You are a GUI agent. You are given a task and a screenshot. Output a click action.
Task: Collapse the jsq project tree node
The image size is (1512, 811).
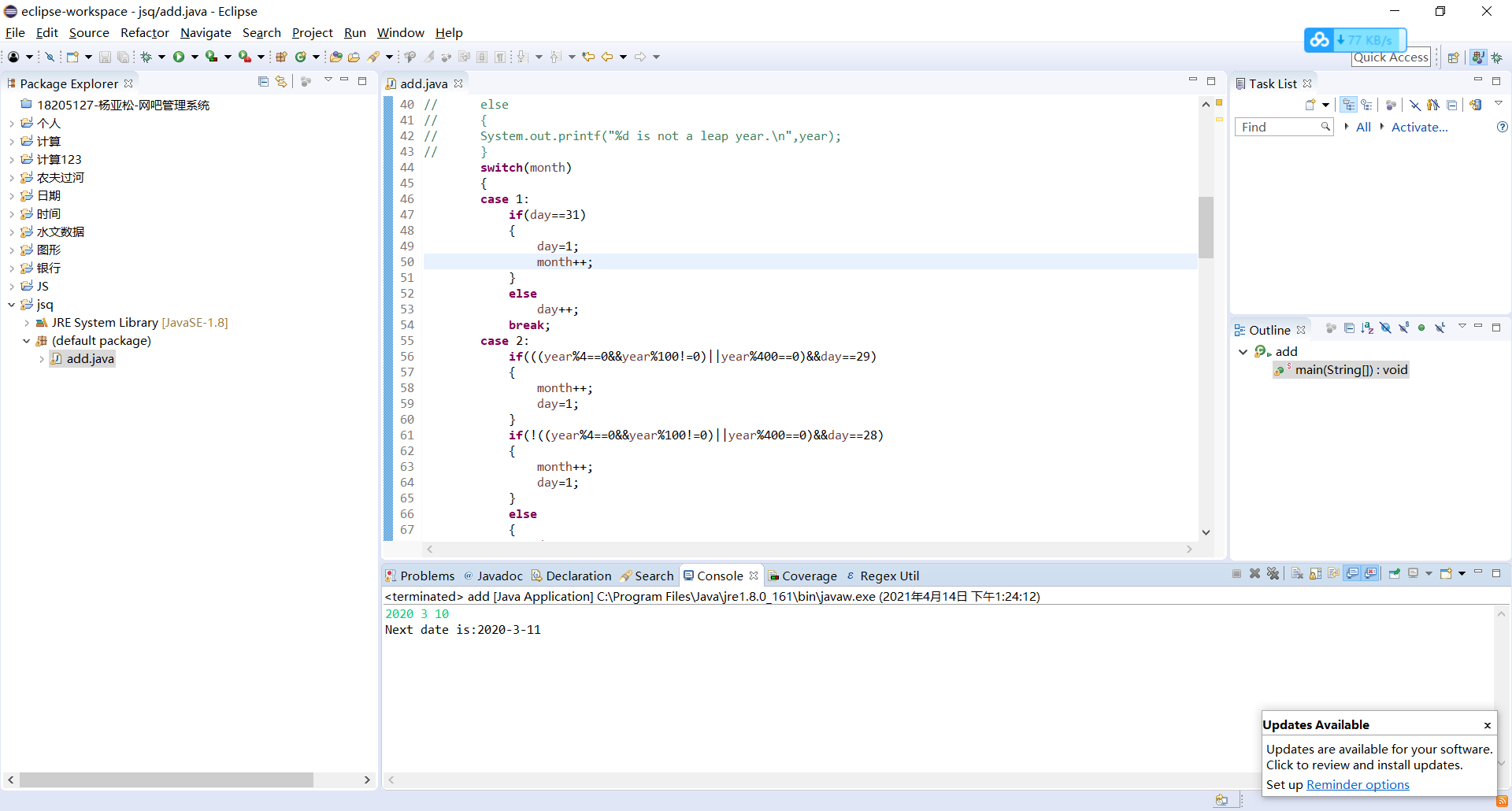[12, 305]
